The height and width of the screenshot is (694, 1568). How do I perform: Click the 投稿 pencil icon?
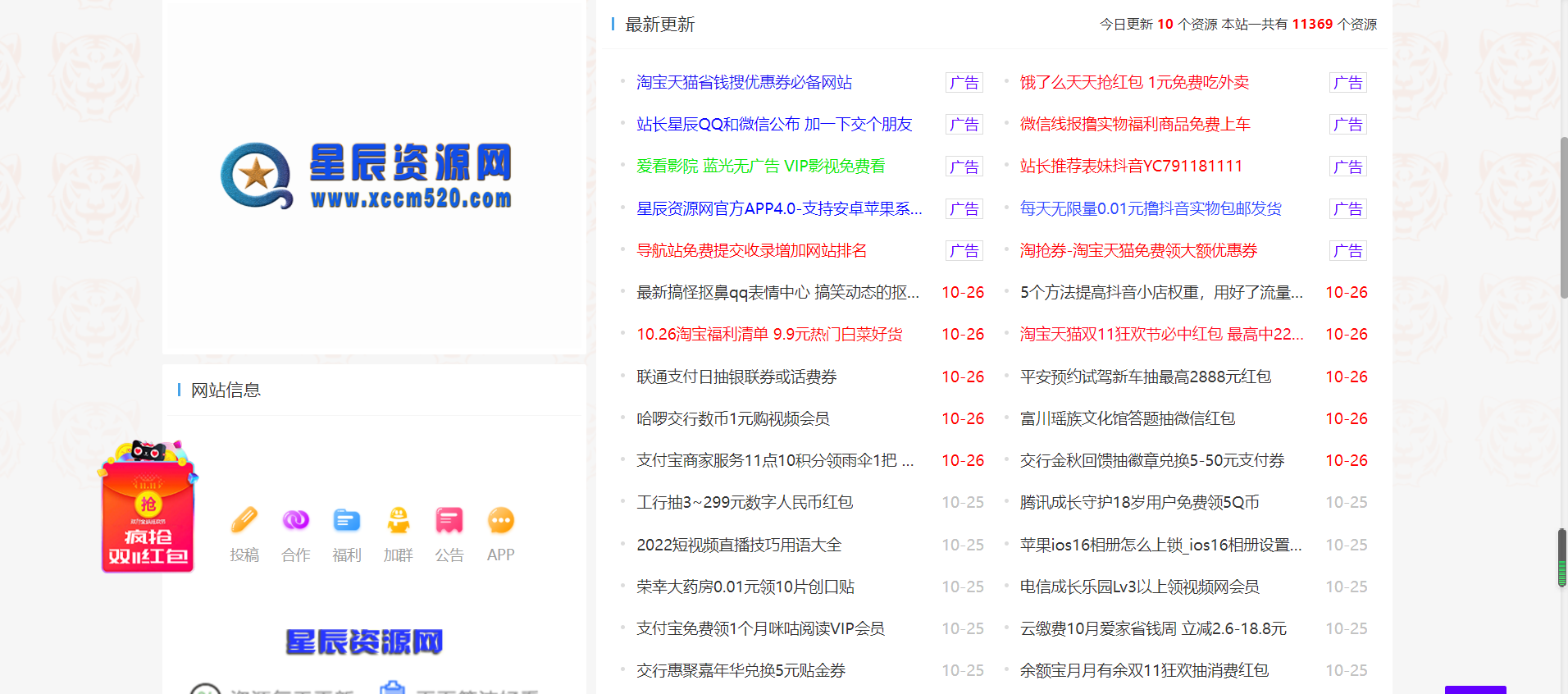[244, 520]
